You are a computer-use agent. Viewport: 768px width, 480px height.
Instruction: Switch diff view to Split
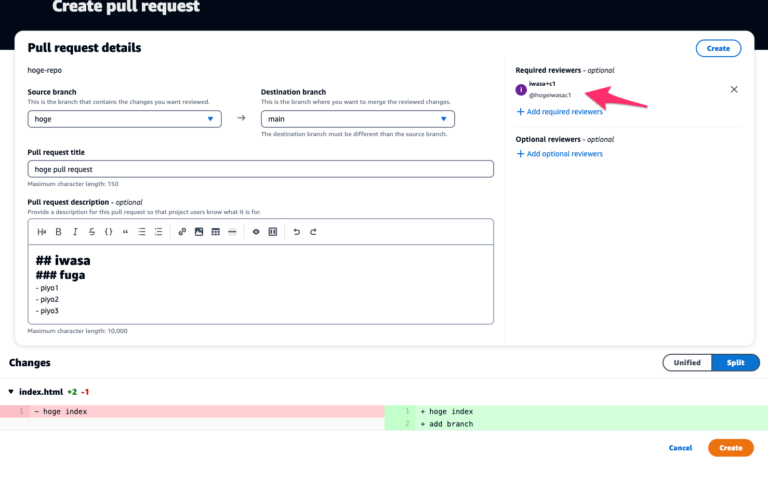735,362
